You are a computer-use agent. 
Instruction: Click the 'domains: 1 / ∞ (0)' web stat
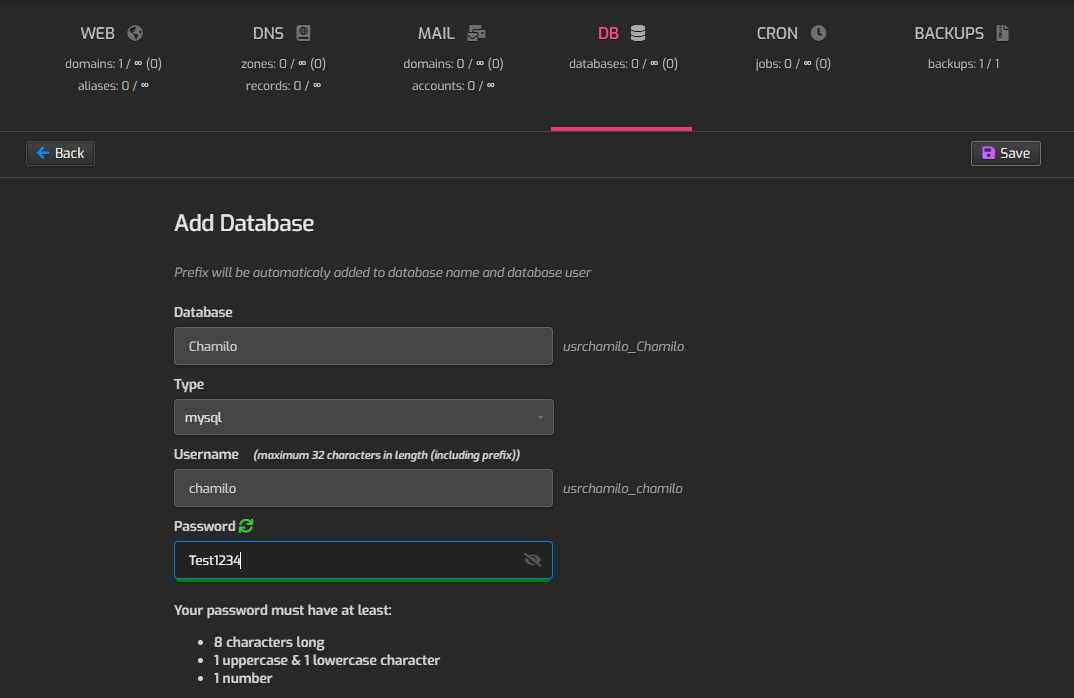point(113,64)
